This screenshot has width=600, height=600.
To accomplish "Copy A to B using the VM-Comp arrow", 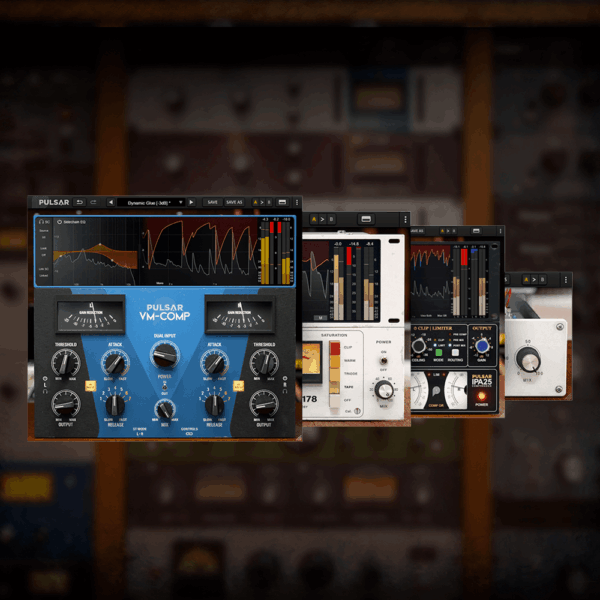I will 262,202.
